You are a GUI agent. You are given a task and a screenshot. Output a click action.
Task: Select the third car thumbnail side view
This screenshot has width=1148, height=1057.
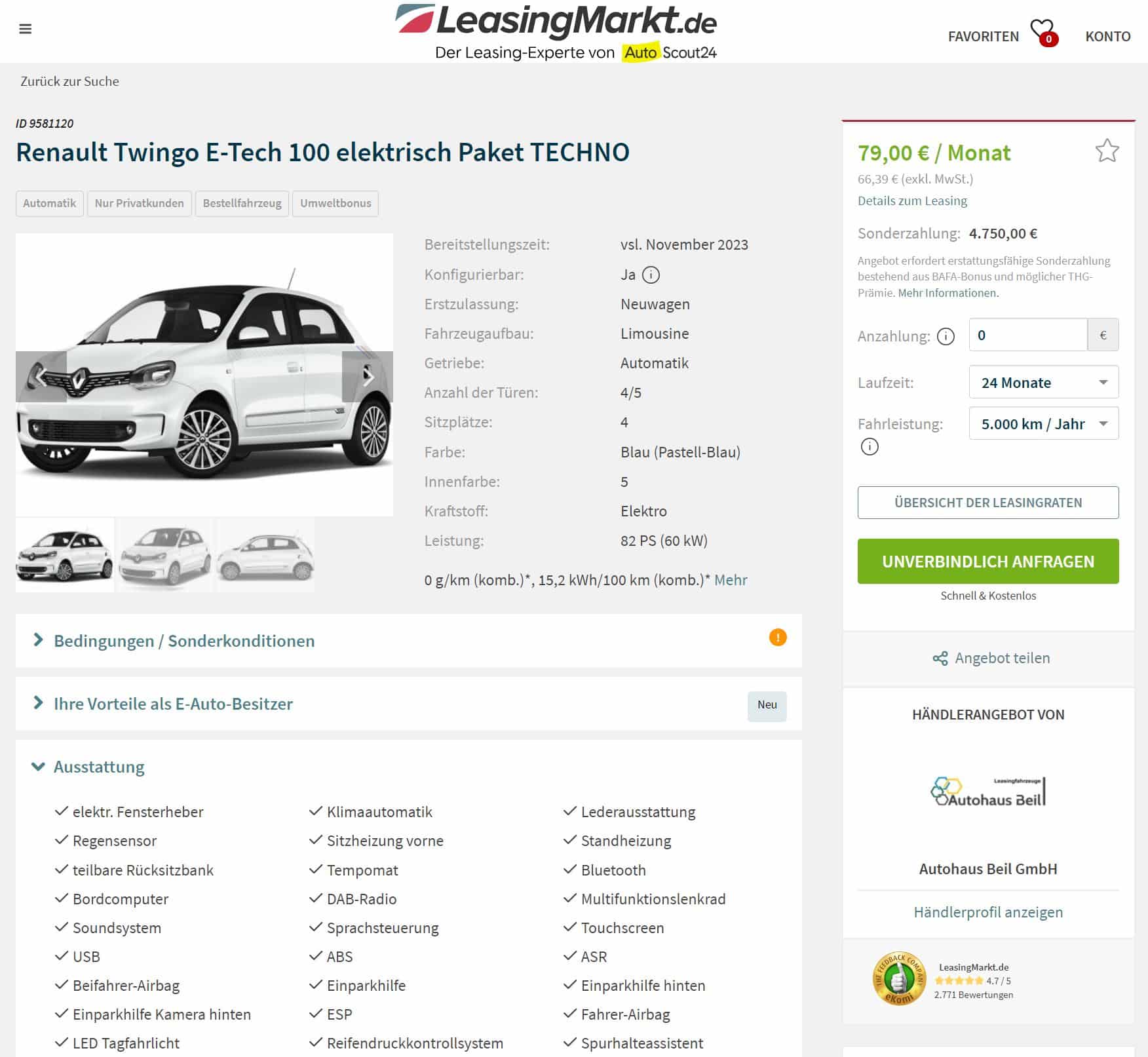265,556
